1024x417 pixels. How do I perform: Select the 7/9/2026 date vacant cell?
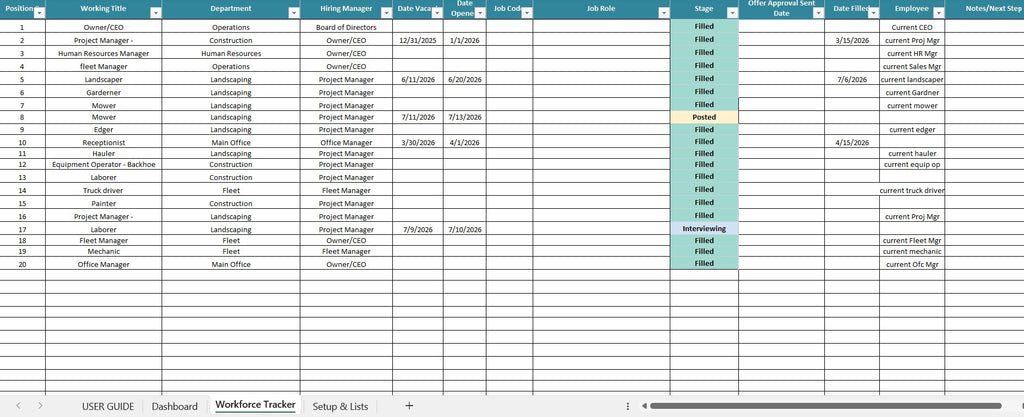click(418, 230)
